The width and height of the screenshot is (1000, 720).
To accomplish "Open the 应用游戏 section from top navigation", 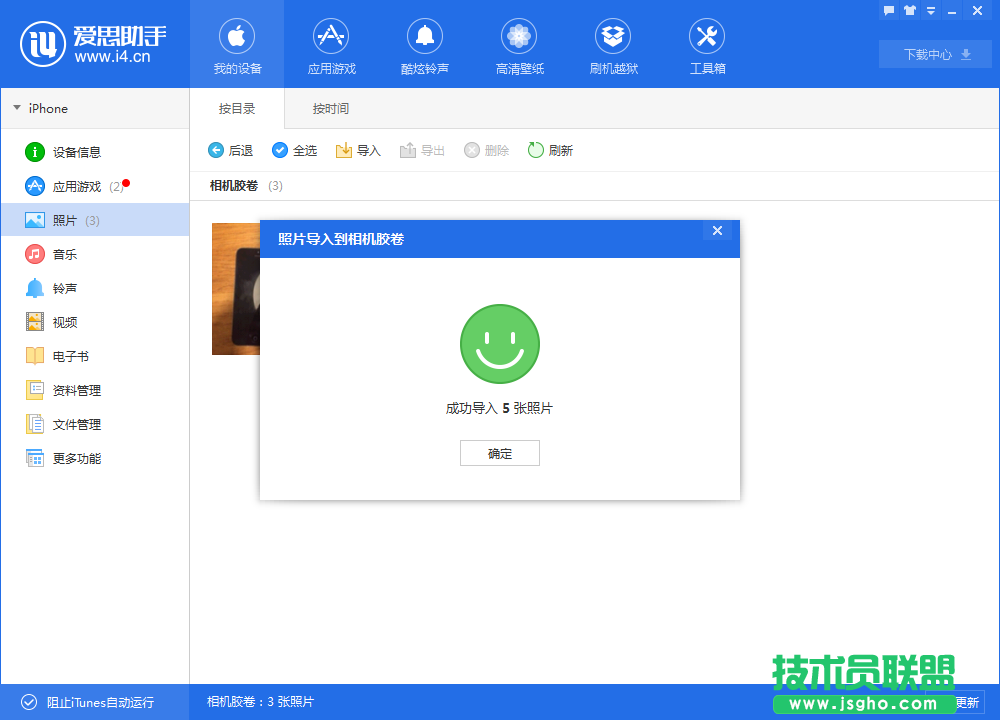I will 331,45.
